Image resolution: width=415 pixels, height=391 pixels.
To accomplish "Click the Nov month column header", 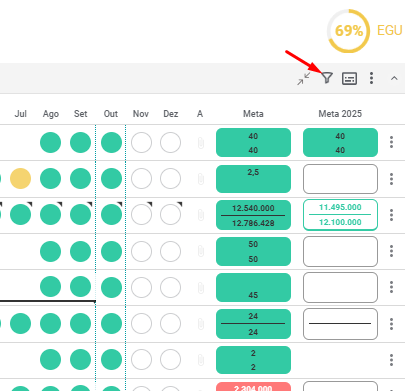I will (141, 114).
